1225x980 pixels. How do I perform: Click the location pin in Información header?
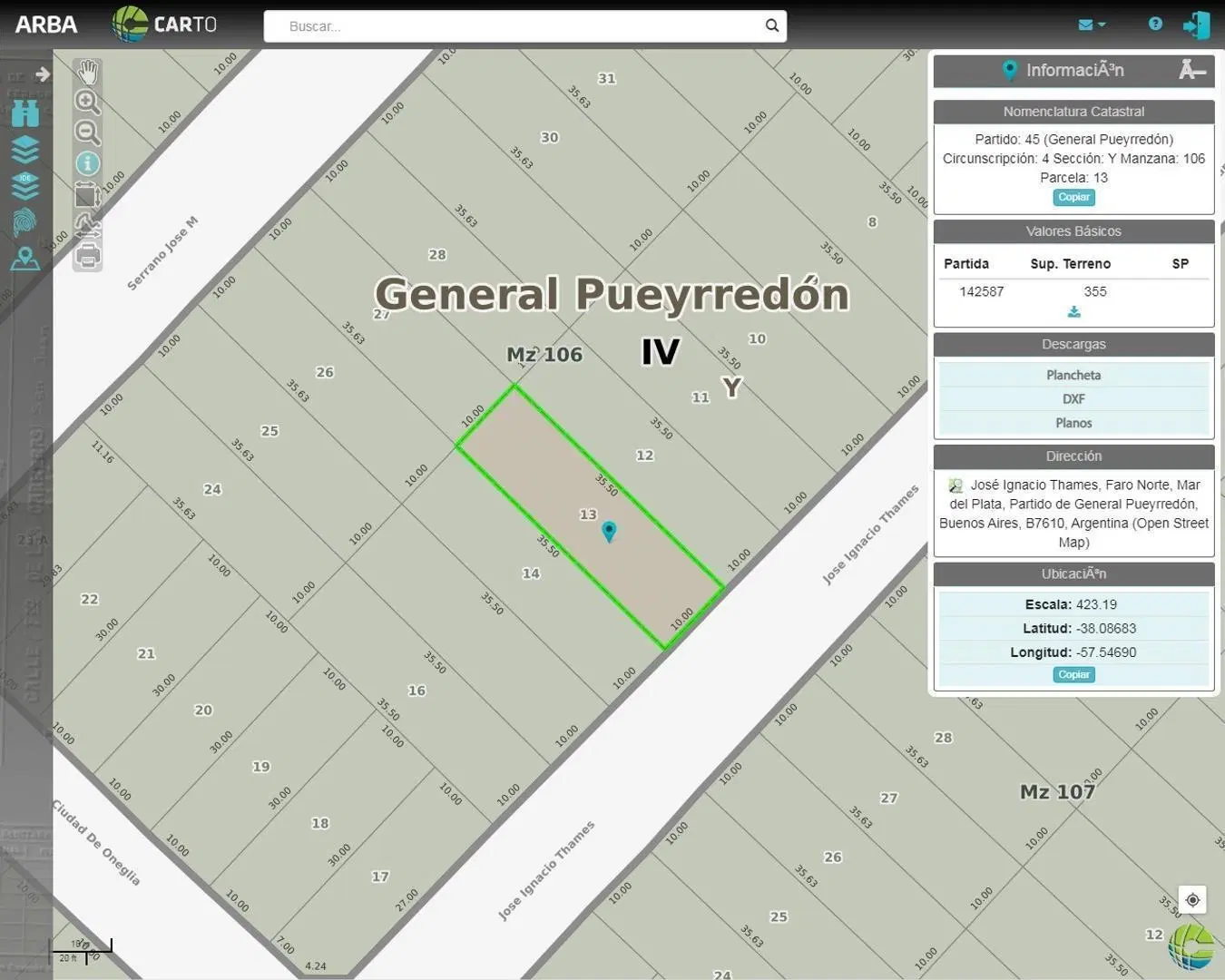pyautogui.click(x=1010, y=70)
